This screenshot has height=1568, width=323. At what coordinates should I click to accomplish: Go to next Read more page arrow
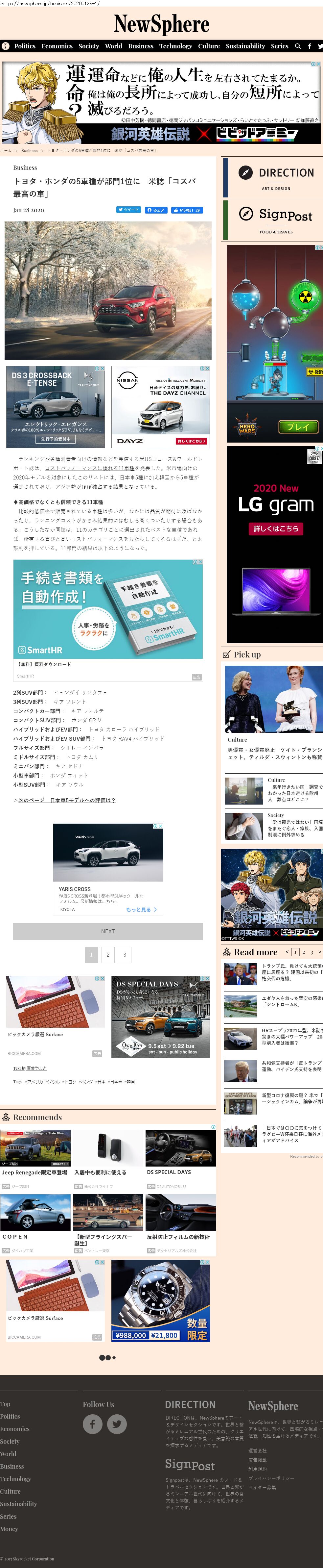coord(319,951)
